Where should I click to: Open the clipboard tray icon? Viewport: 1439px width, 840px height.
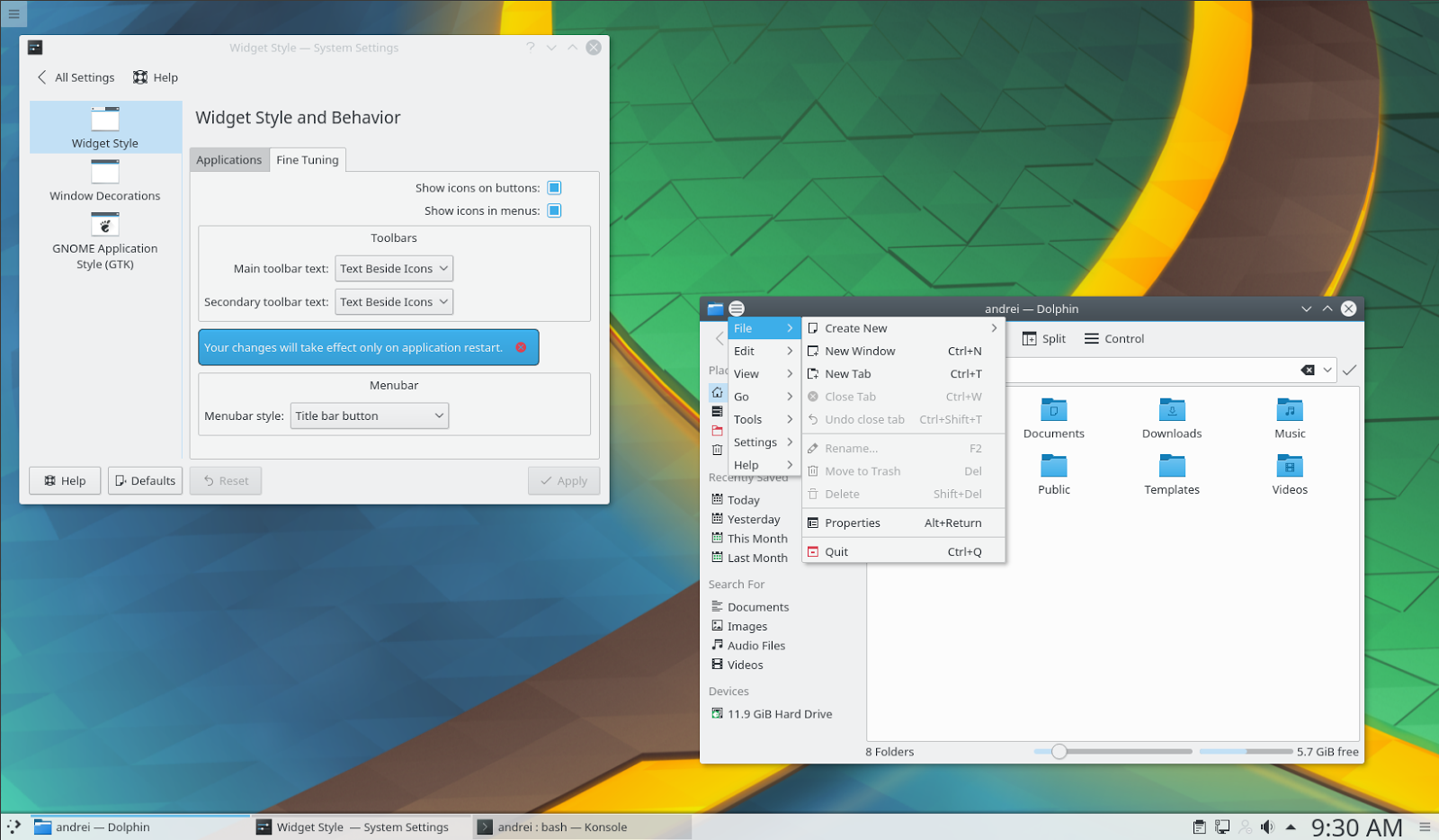coord(1199,827)
